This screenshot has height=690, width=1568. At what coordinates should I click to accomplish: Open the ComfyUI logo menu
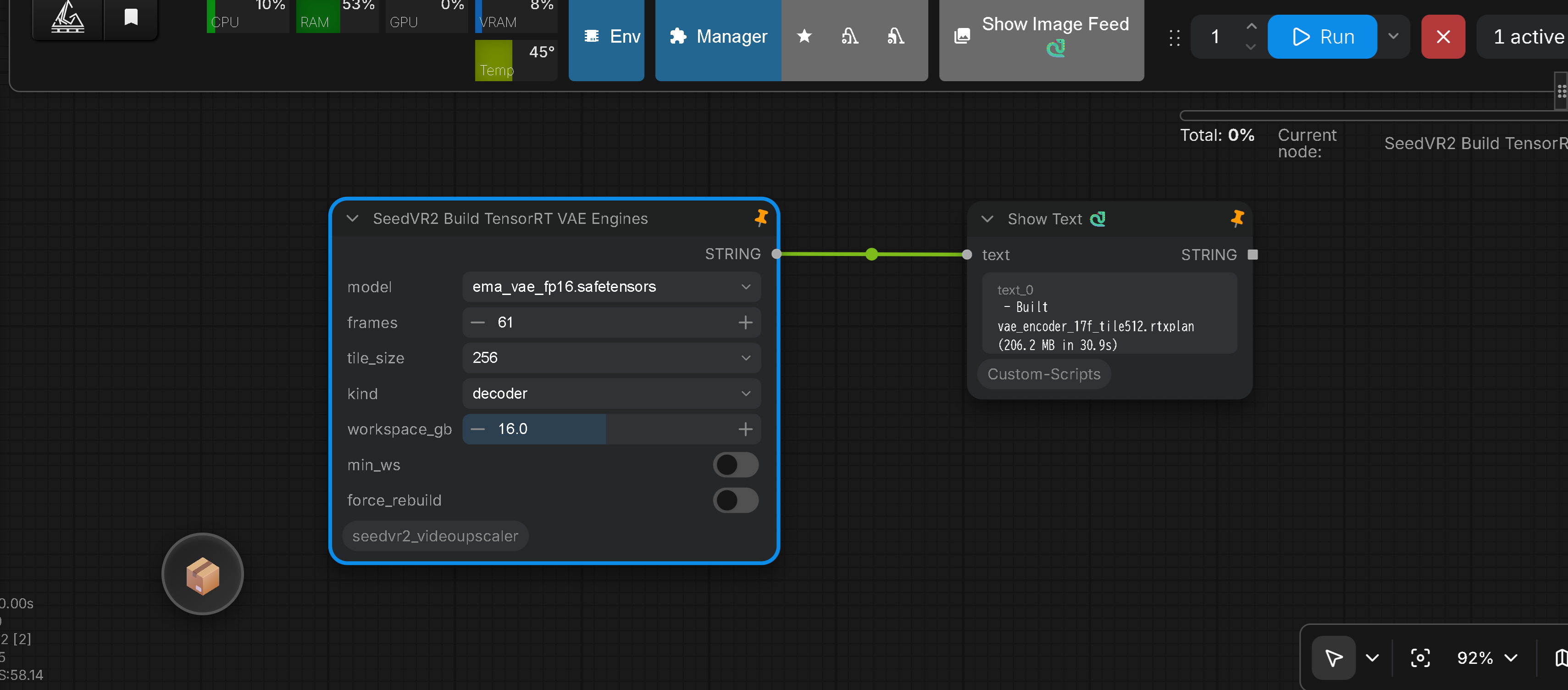pos(67,17)
